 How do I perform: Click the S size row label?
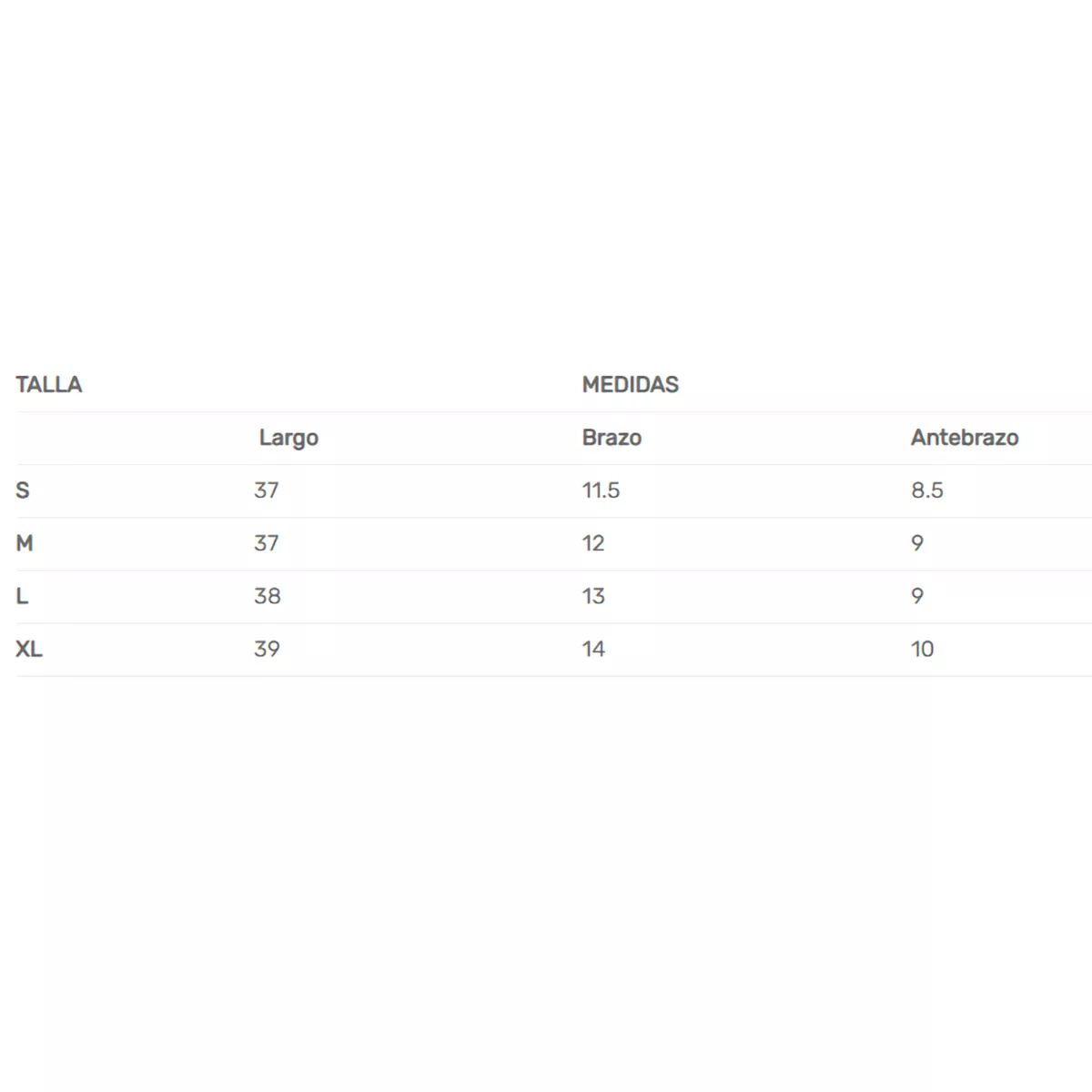tap(23, 490)
